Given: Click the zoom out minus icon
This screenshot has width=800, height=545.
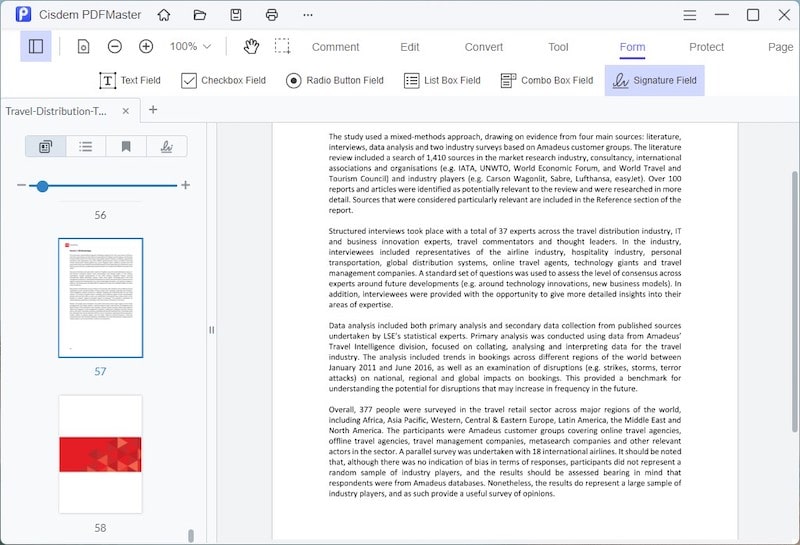Looking at the screenshot, I should [x=115, y=46].
